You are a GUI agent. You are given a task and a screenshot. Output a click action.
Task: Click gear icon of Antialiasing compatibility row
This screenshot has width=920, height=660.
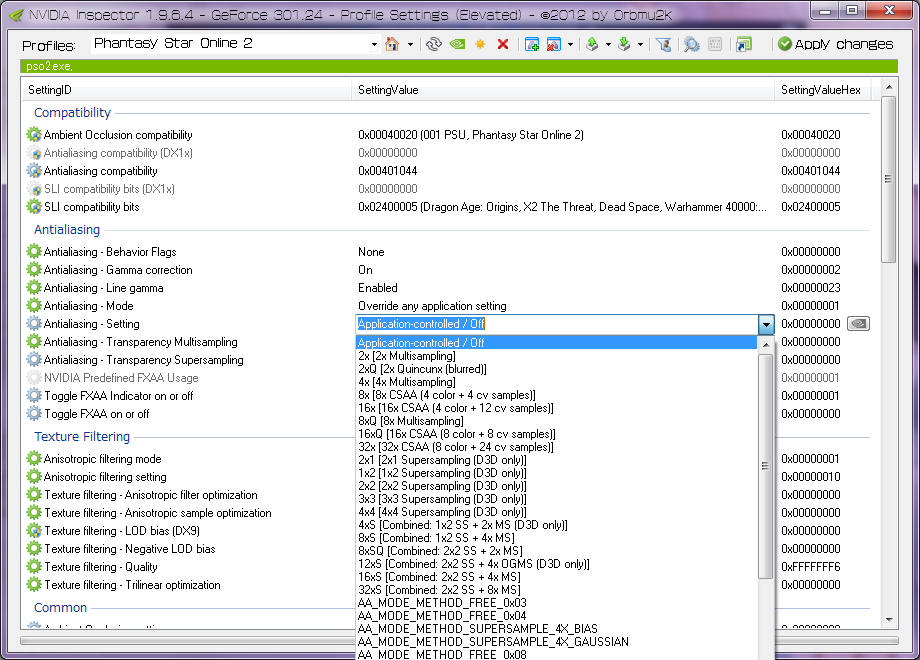point(34,171)
